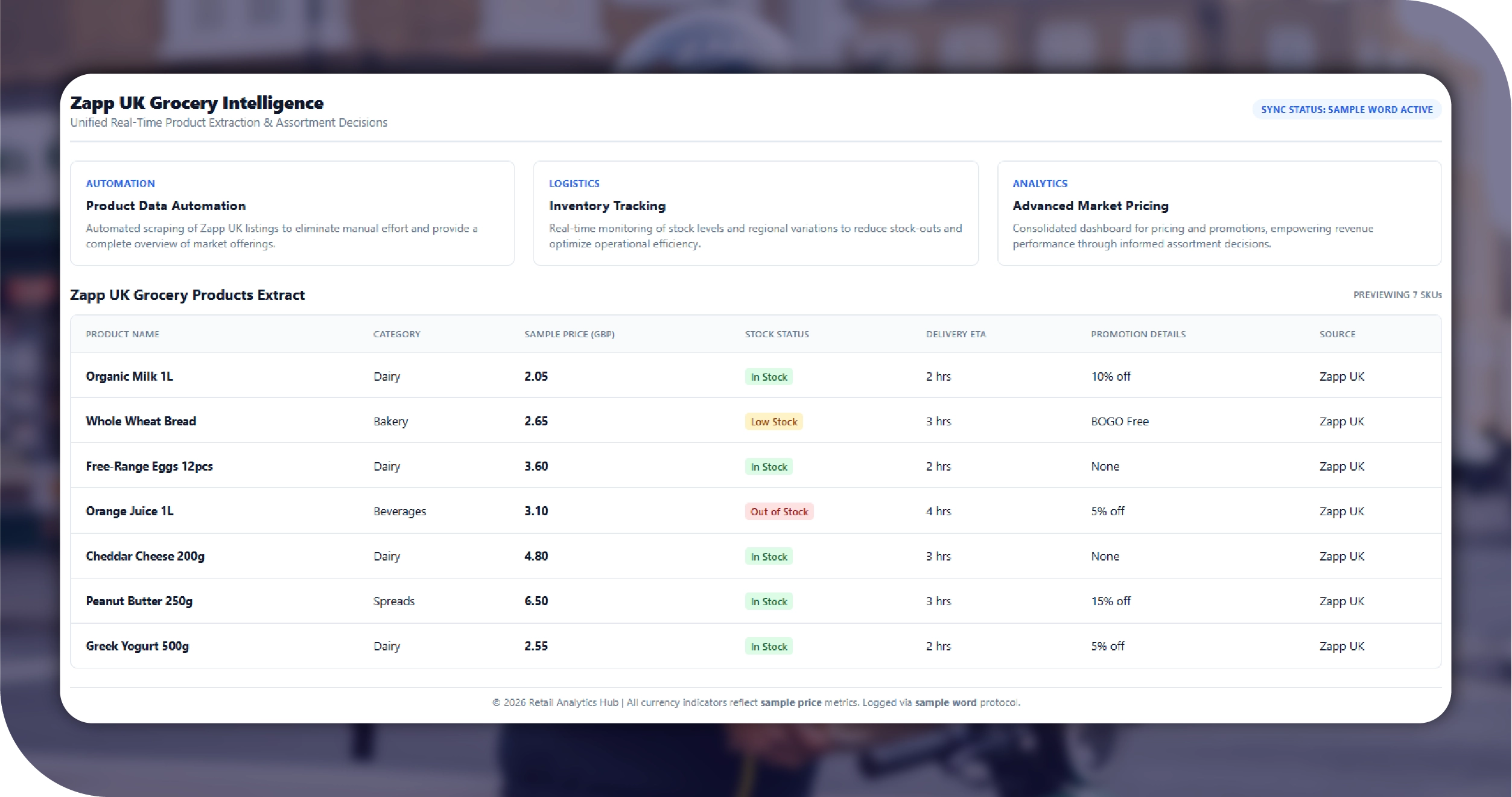Open the Advanced Market Pricing card
Viewport: 1512px width, 797px height.
[x=1219, y=213]
